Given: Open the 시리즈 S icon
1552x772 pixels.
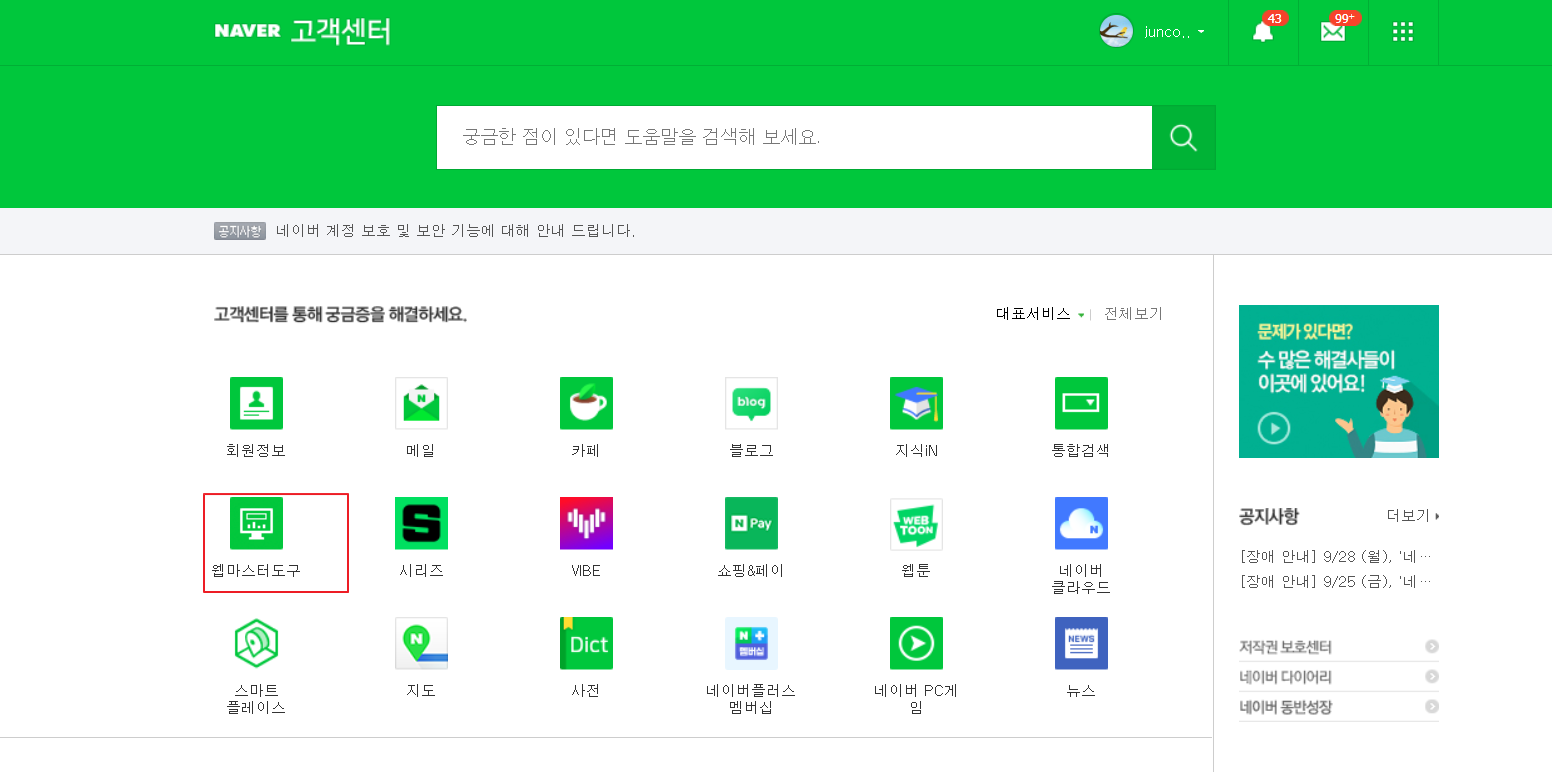Looking at the screenshot, I should 421,523.
